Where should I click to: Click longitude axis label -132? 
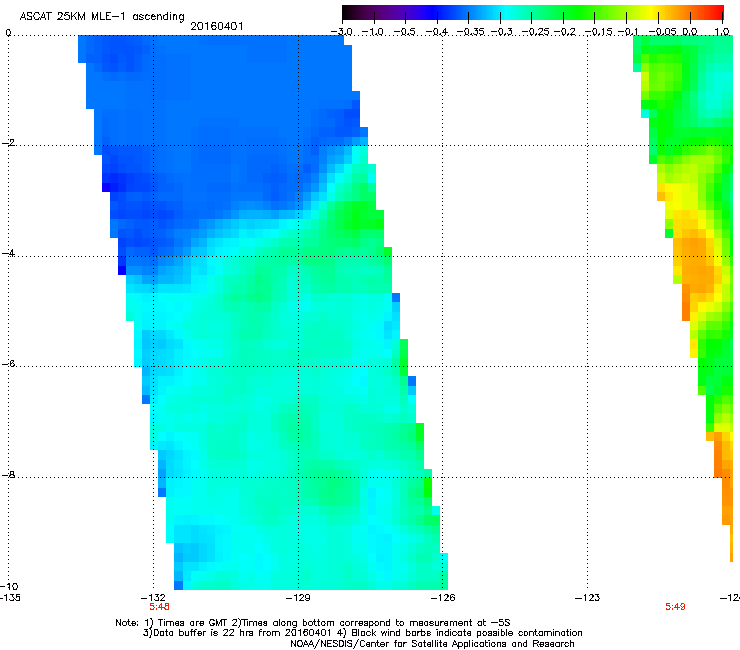tap(153, 597)
